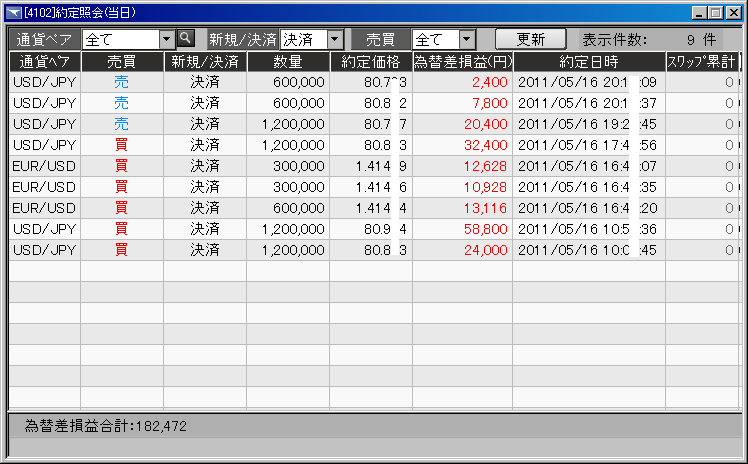
Task: Click the magnifier search icon beside currency pair
Action: 185,38
